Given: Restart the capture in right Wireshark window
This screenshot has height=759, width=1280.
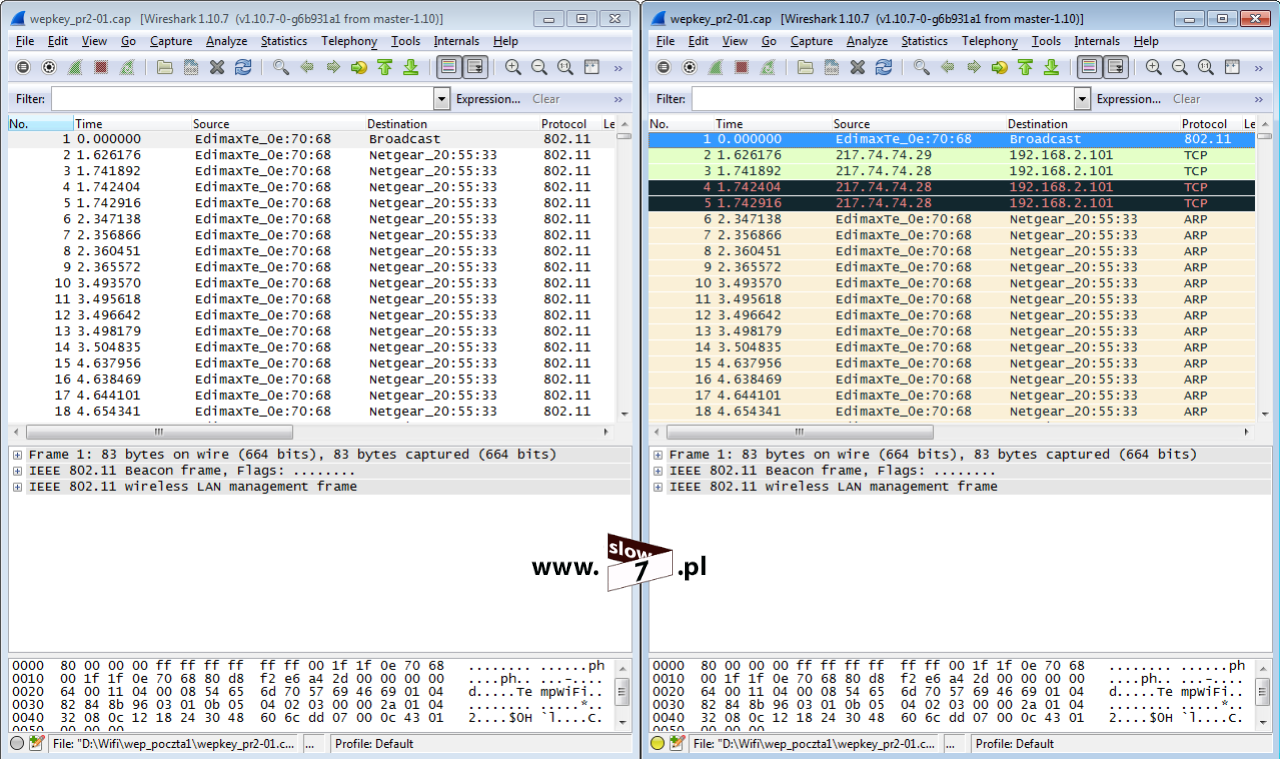Looking at the screenshot, I should coord(768,67).
